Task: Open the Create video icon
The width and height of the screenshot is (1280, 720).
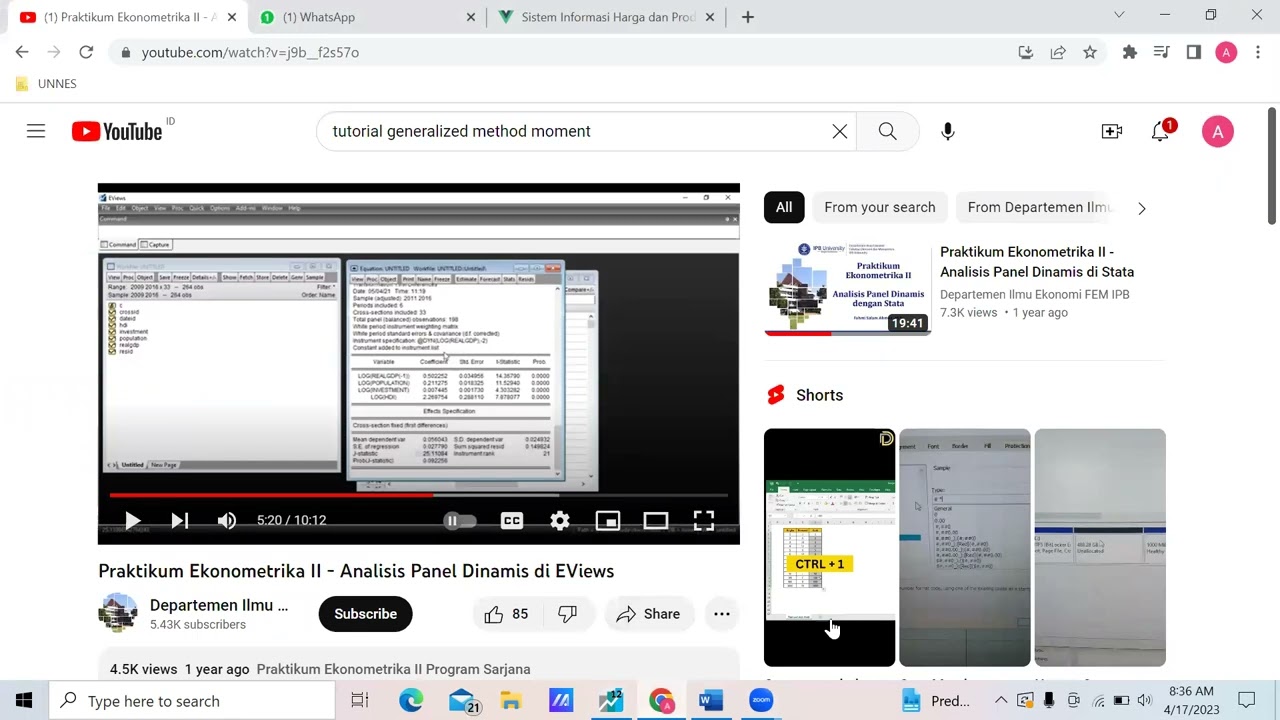Action: pyautogui.click(x=1112, y=131)
